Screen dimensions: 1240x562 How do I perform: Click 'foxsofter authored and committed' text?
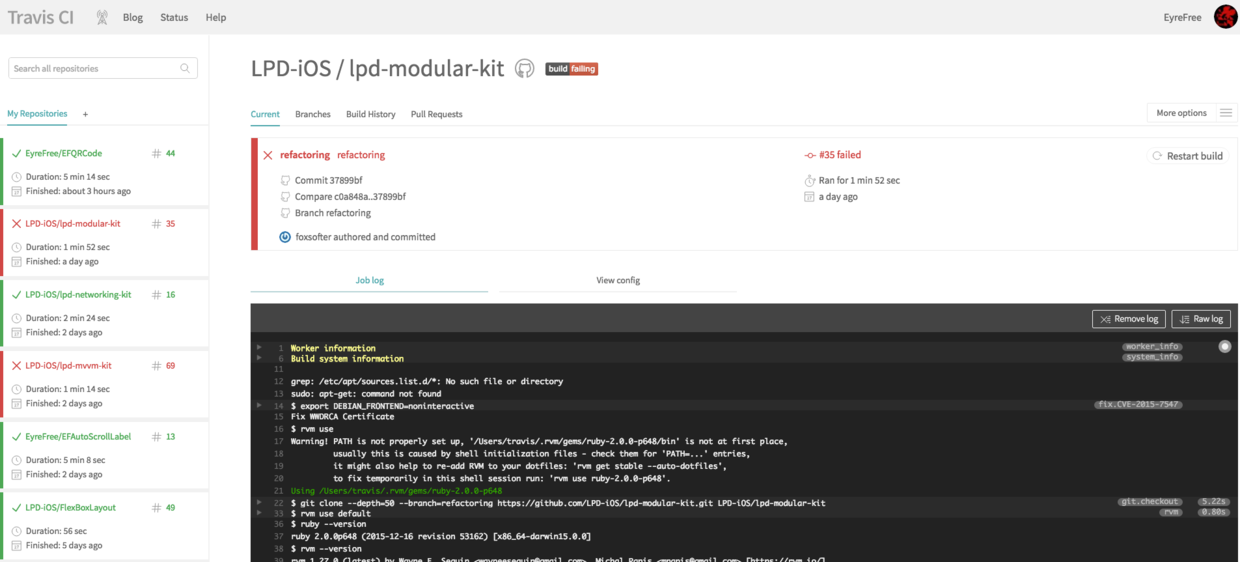365,237
